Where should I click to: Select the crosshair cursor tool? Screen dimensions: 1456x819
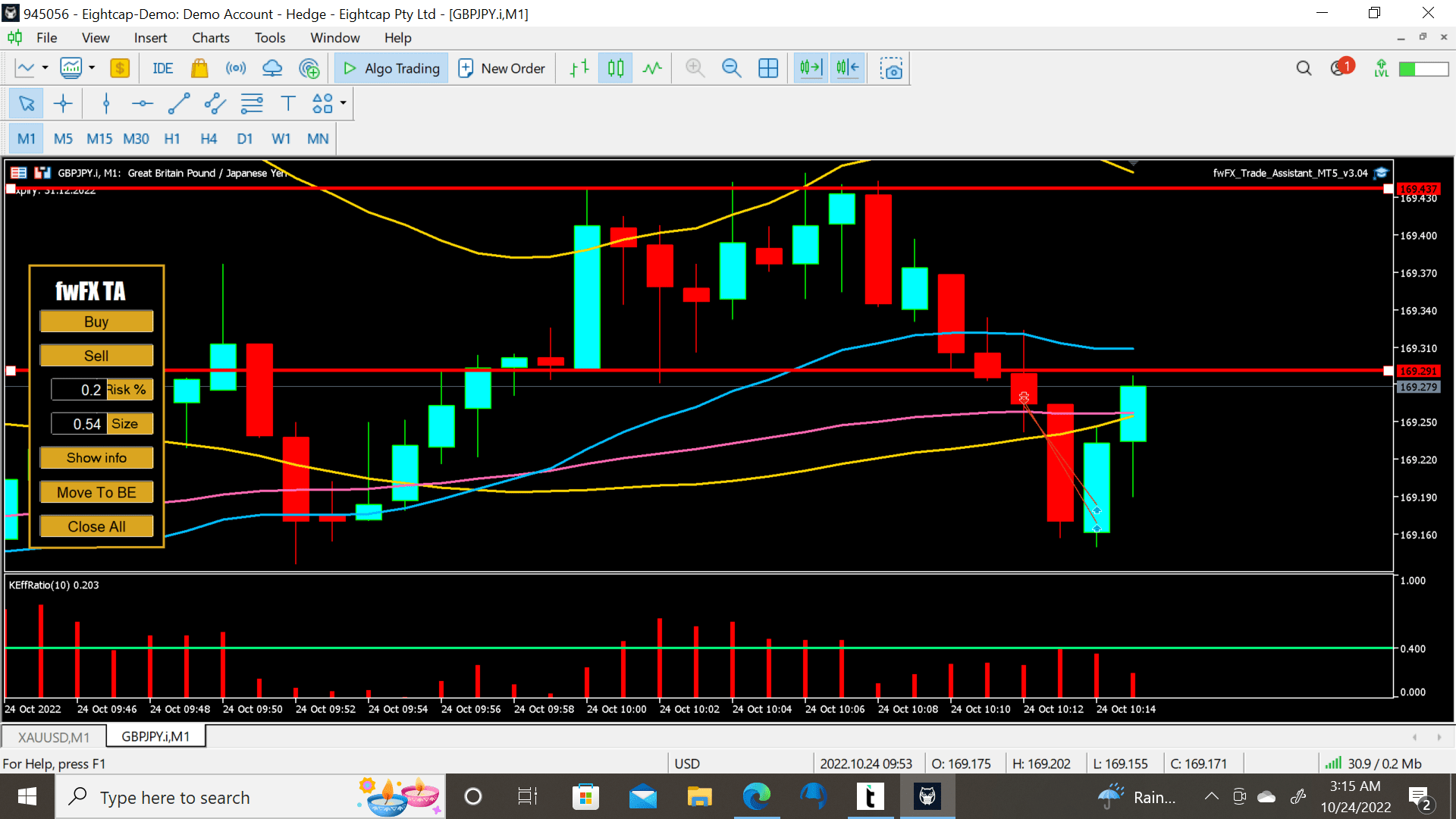[63, 104]
